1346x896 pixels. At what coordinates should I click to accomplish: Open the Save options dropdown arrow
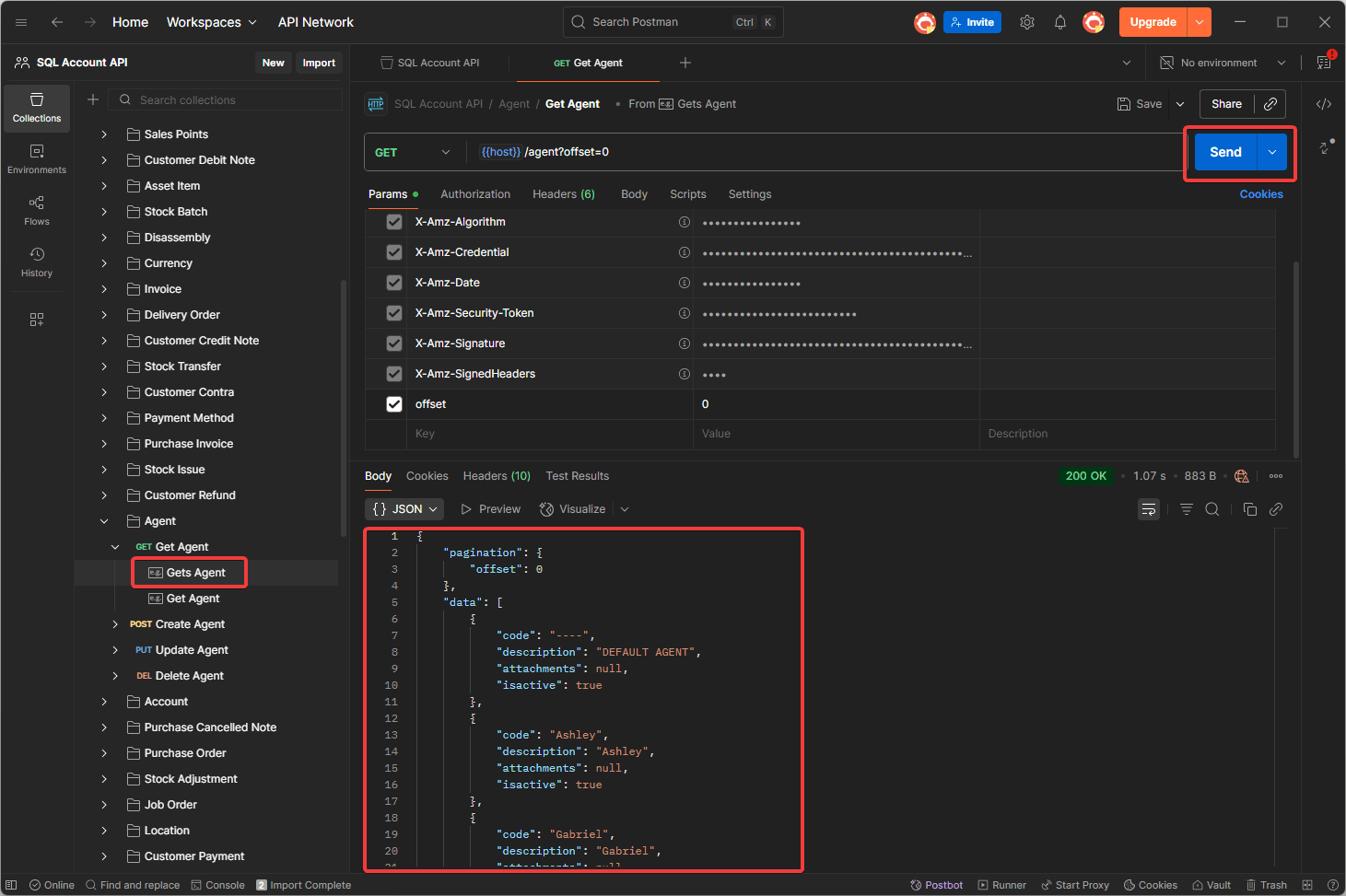[x=1180, y=104]
